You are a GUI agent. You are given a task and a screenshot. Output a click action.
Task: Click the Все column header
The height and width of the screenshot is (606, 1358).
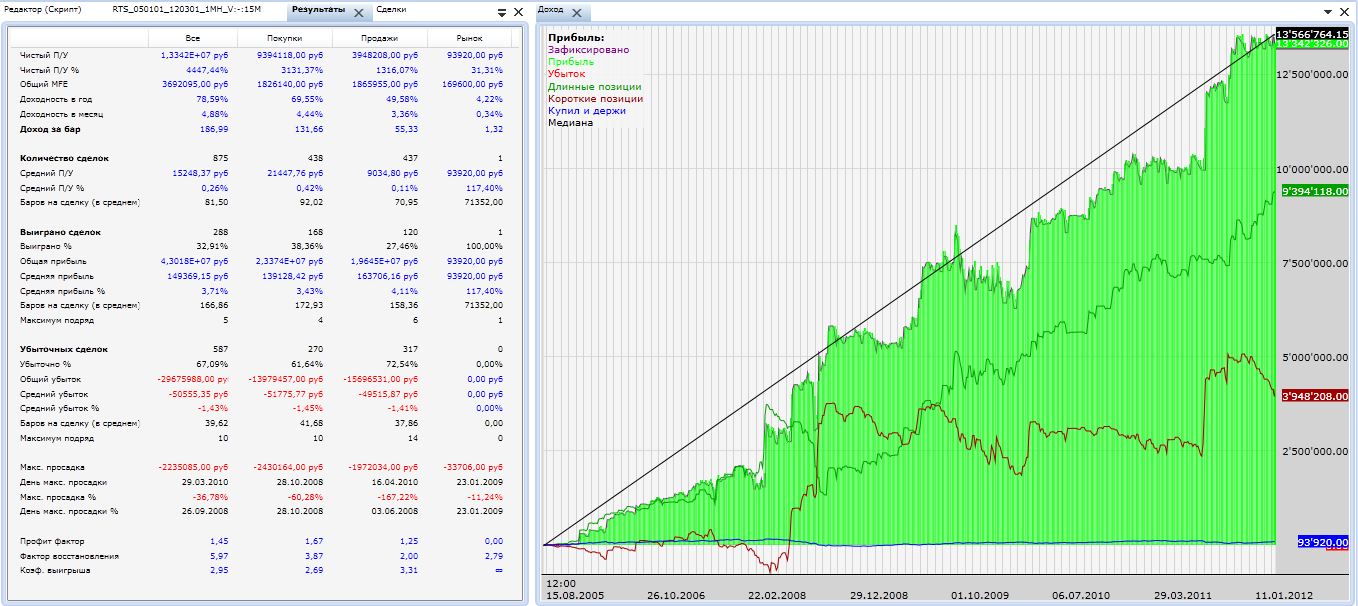click(x=194, y=38)
